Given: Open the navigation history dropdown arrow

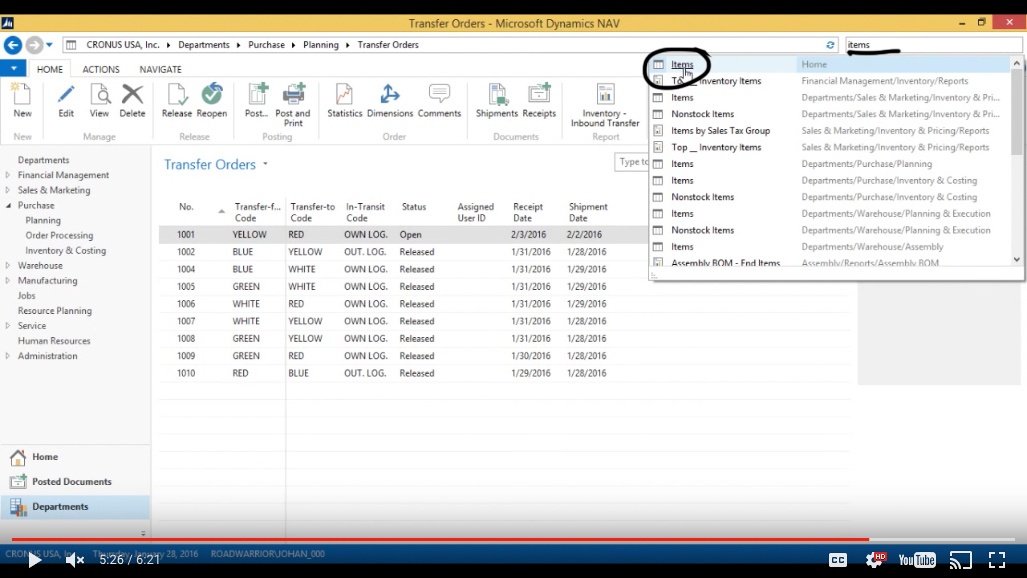Looking at the screenshot, I should point(49,45).
